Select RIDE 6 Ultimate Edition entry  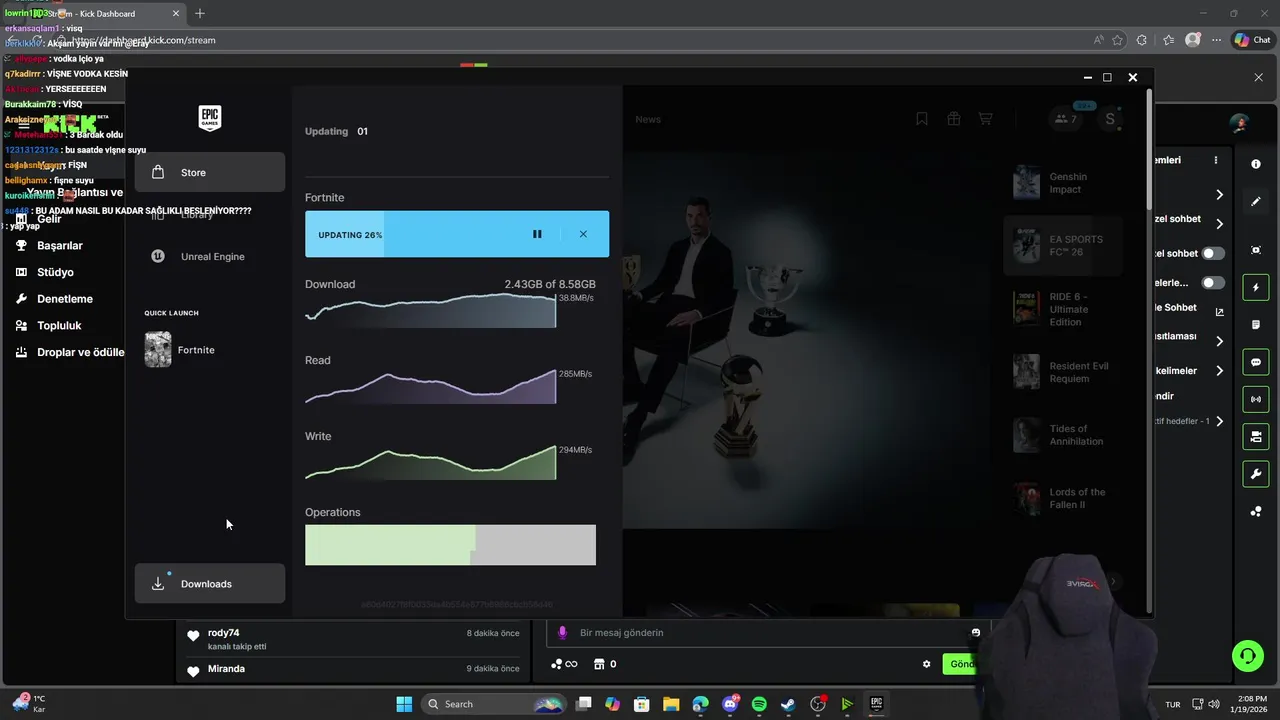[1062, 309]
